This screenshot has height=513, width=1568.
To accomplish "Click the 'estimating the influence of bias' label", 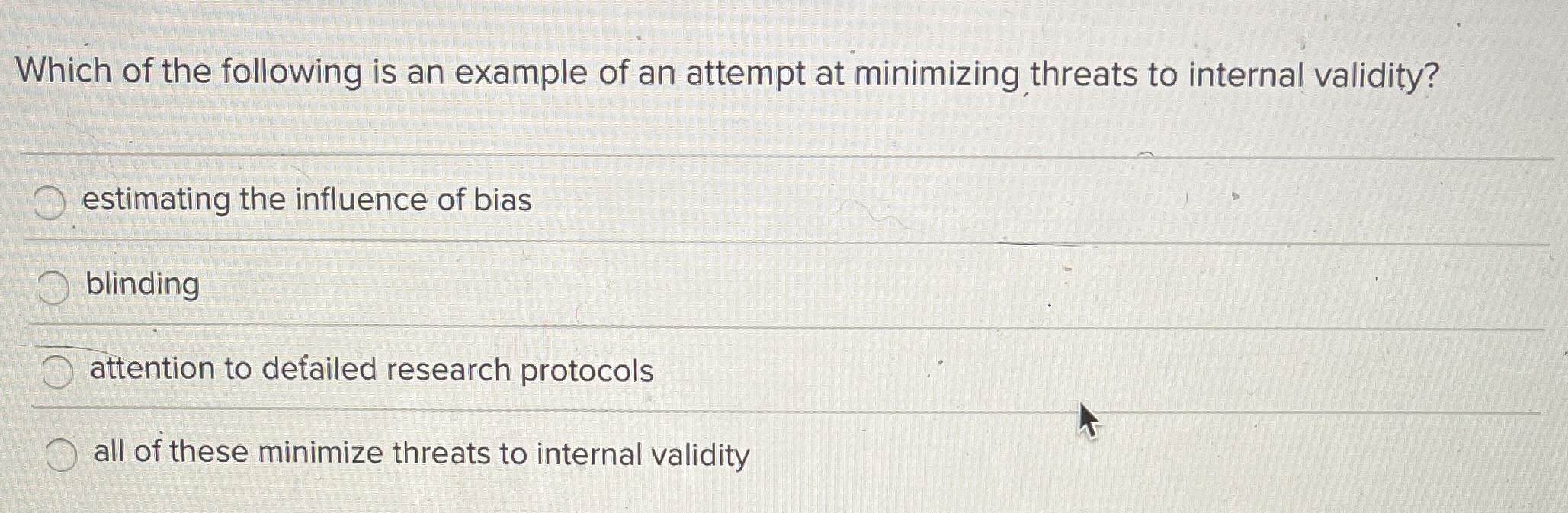I will (306, 200).
